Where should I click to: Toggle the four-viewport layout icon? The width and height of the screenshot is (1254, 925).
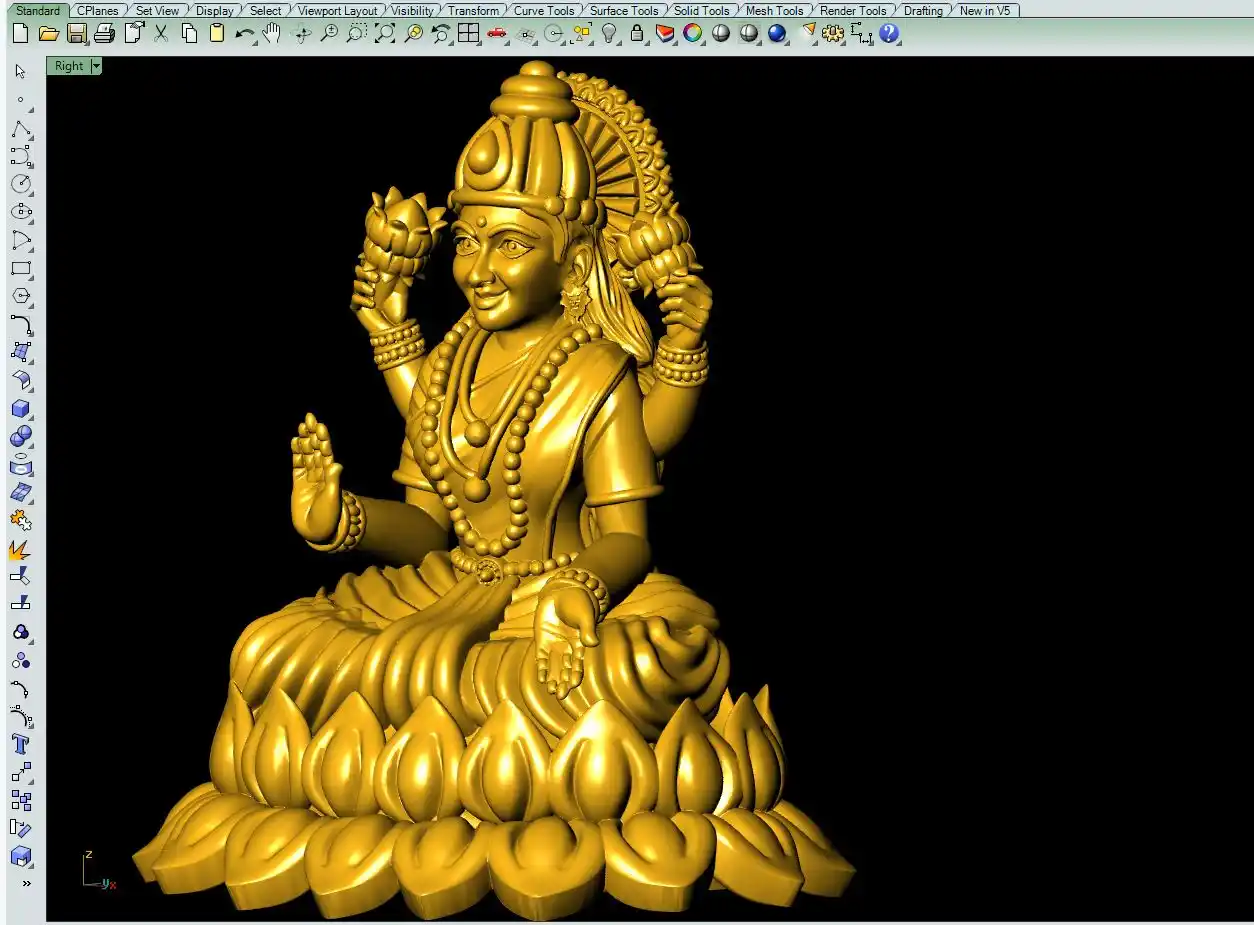tap(468, 34)
